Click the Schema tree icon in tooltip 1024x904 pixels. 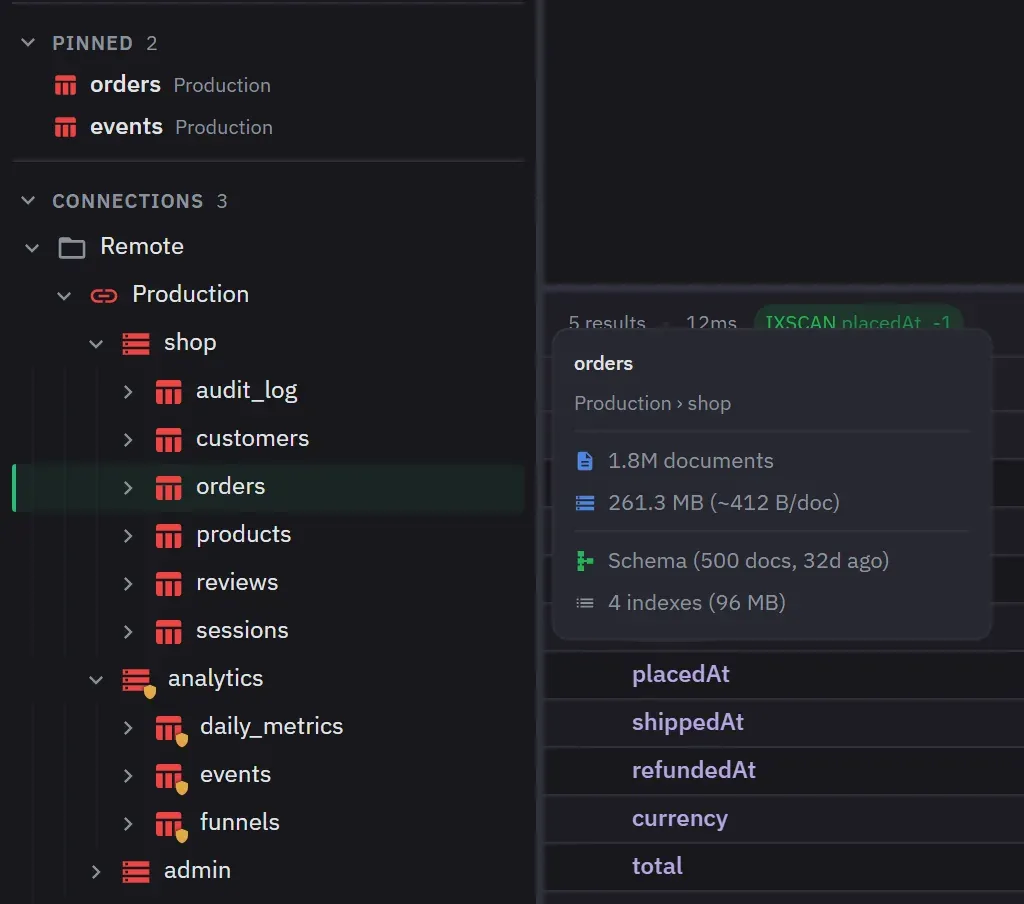585,561
